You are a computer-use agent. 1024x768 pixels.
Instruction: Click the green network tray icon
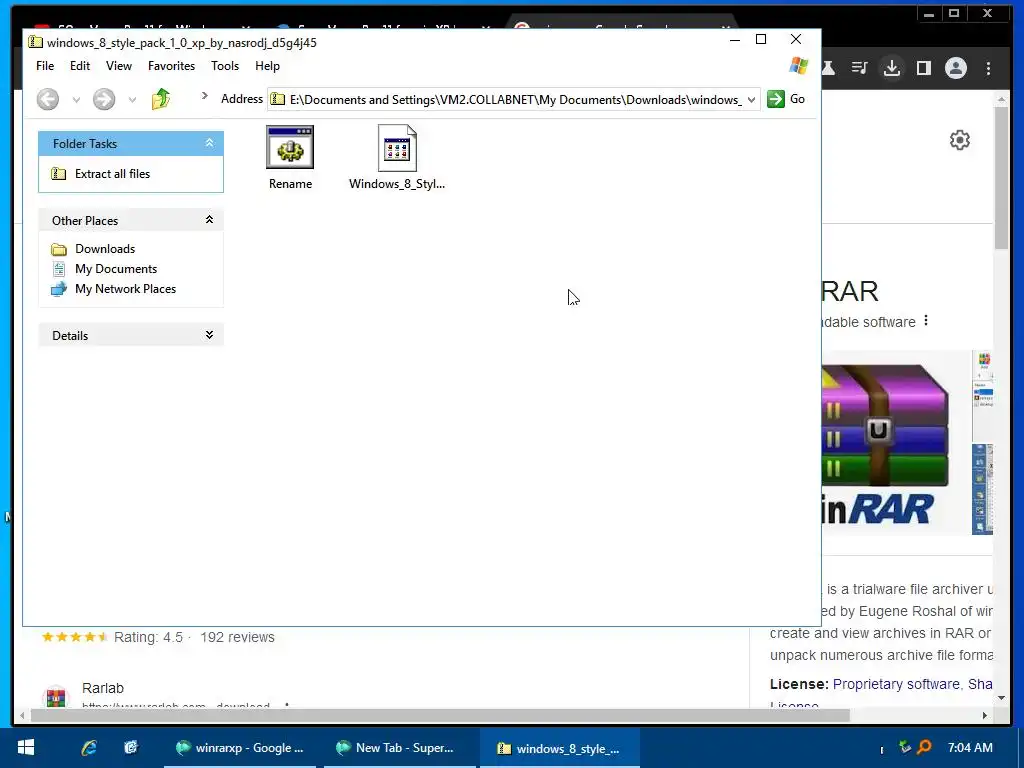tap(905, 747)
